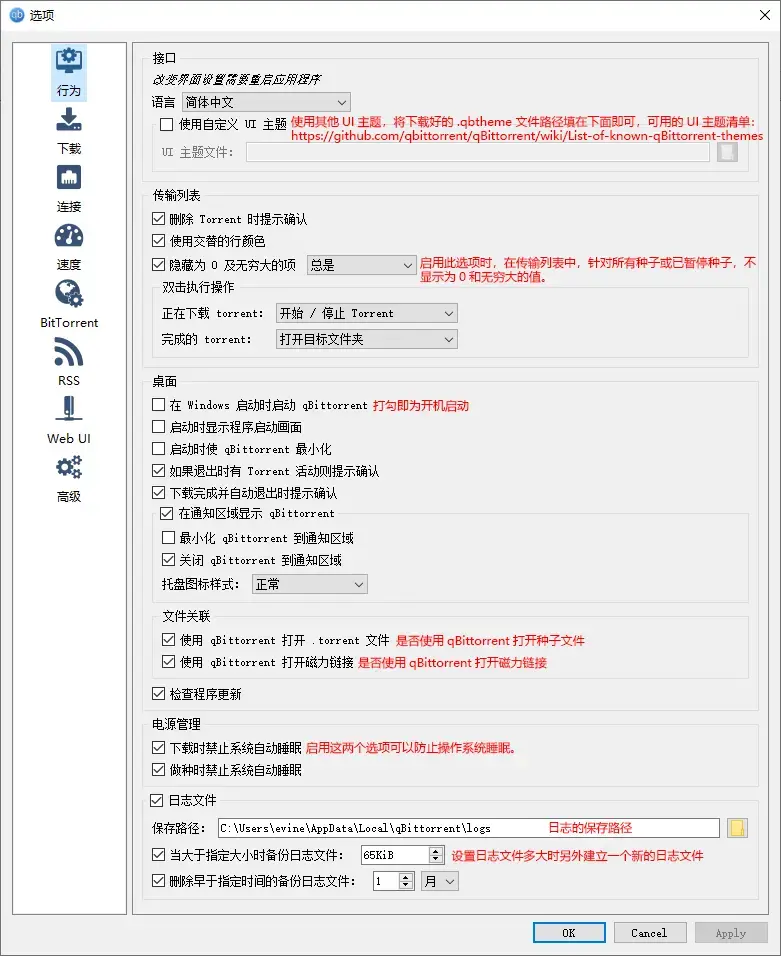
Task: Open the 月 time unit dropdown
Action: [440, 881]
